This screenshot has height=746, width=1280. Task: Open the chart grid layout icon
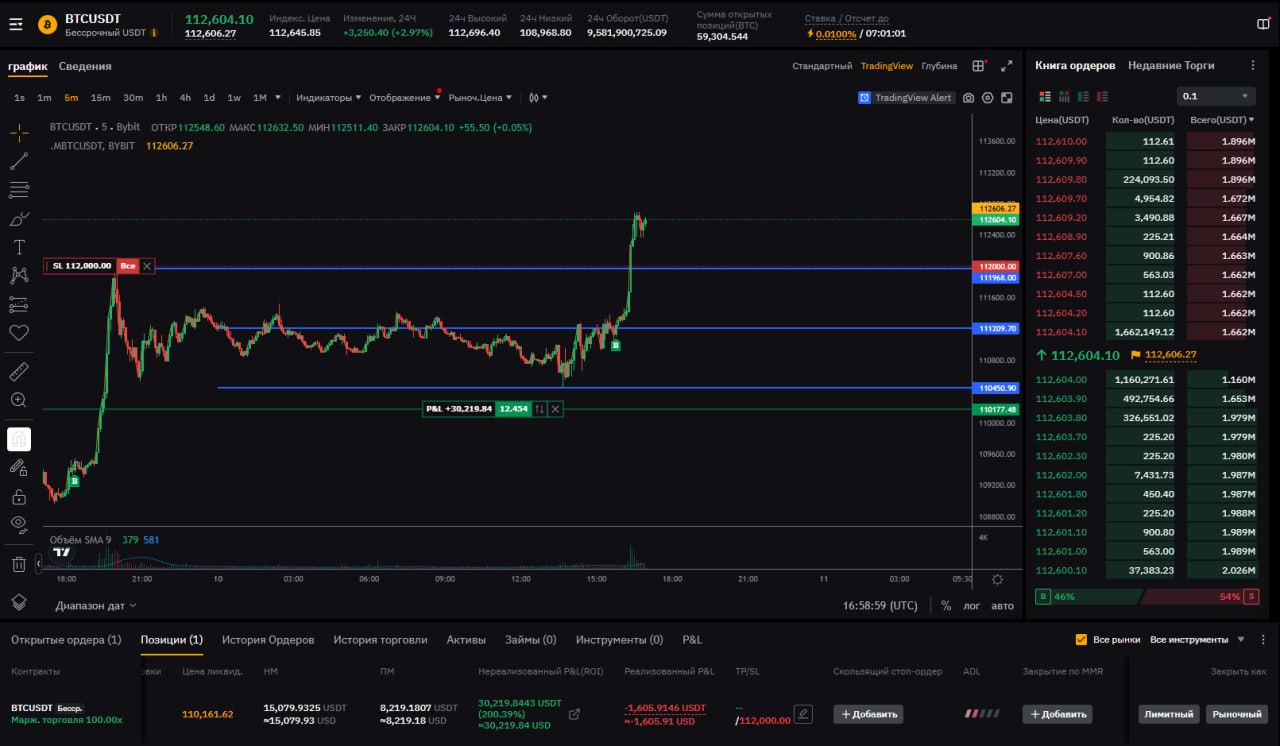tap(979, 66)
